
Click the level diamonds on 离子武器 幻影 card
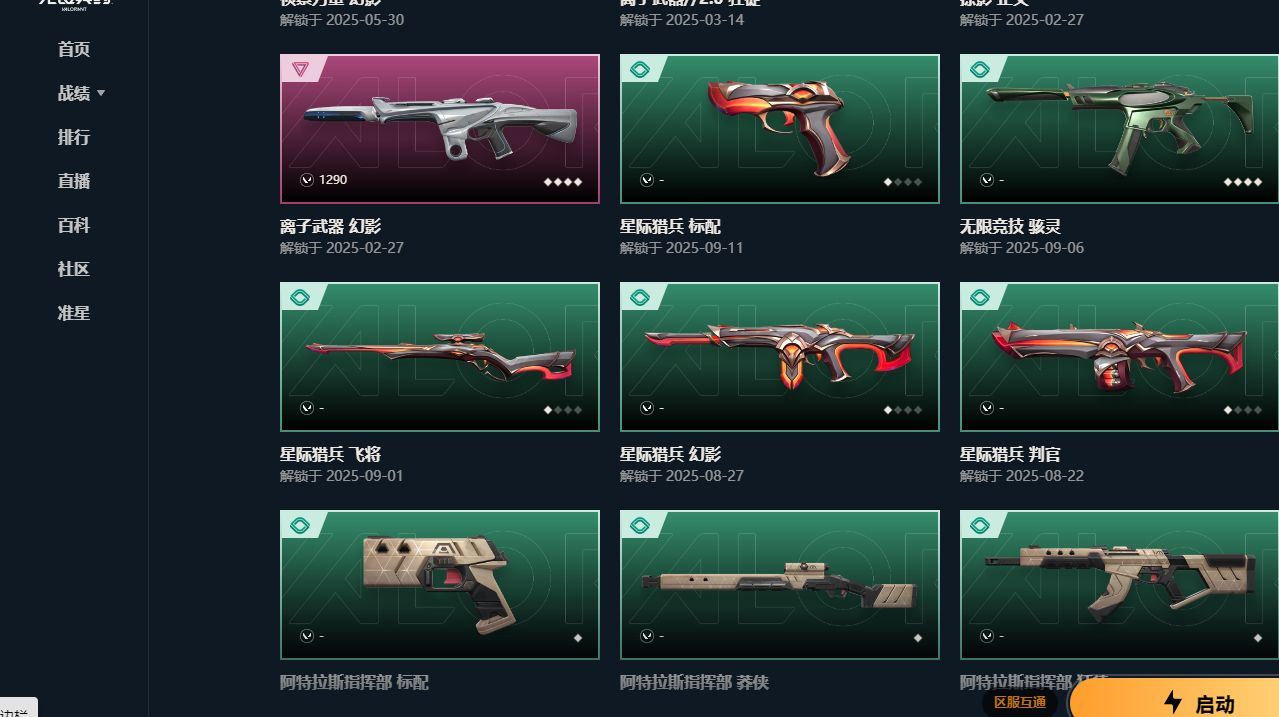pyautogui.click(x=563, y=181)
